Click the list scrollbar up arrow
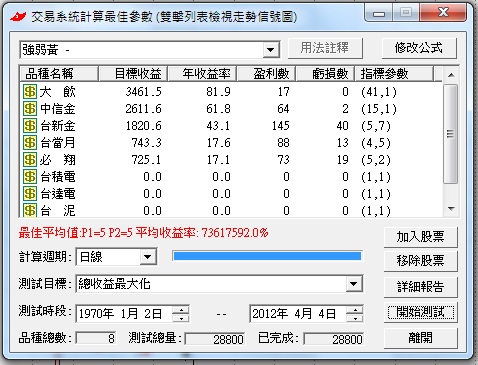This screenshot has height=365, width=478. (x=451, y=75)
